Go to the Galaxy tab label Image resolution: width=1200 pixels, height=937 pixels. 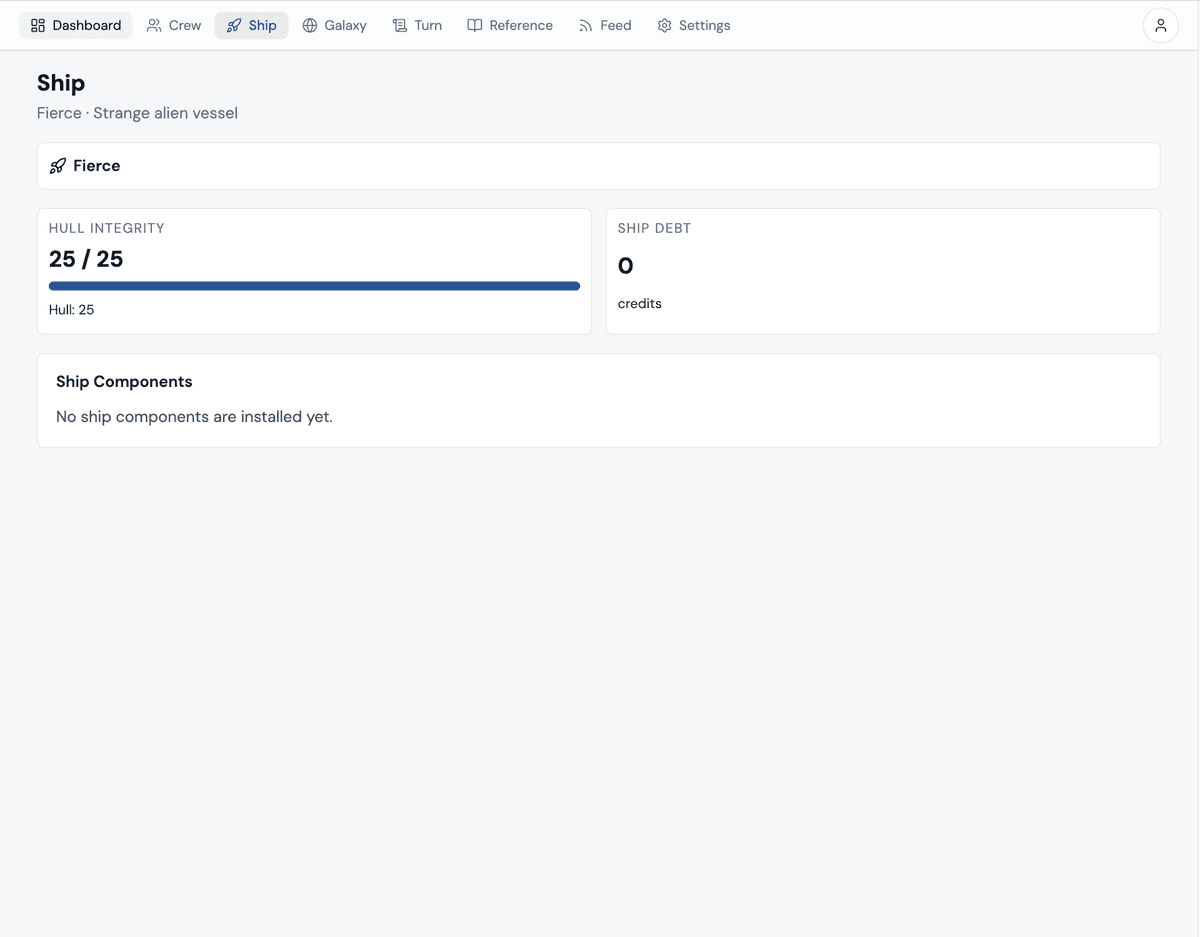pyautogui.click(x=346, y=25)
